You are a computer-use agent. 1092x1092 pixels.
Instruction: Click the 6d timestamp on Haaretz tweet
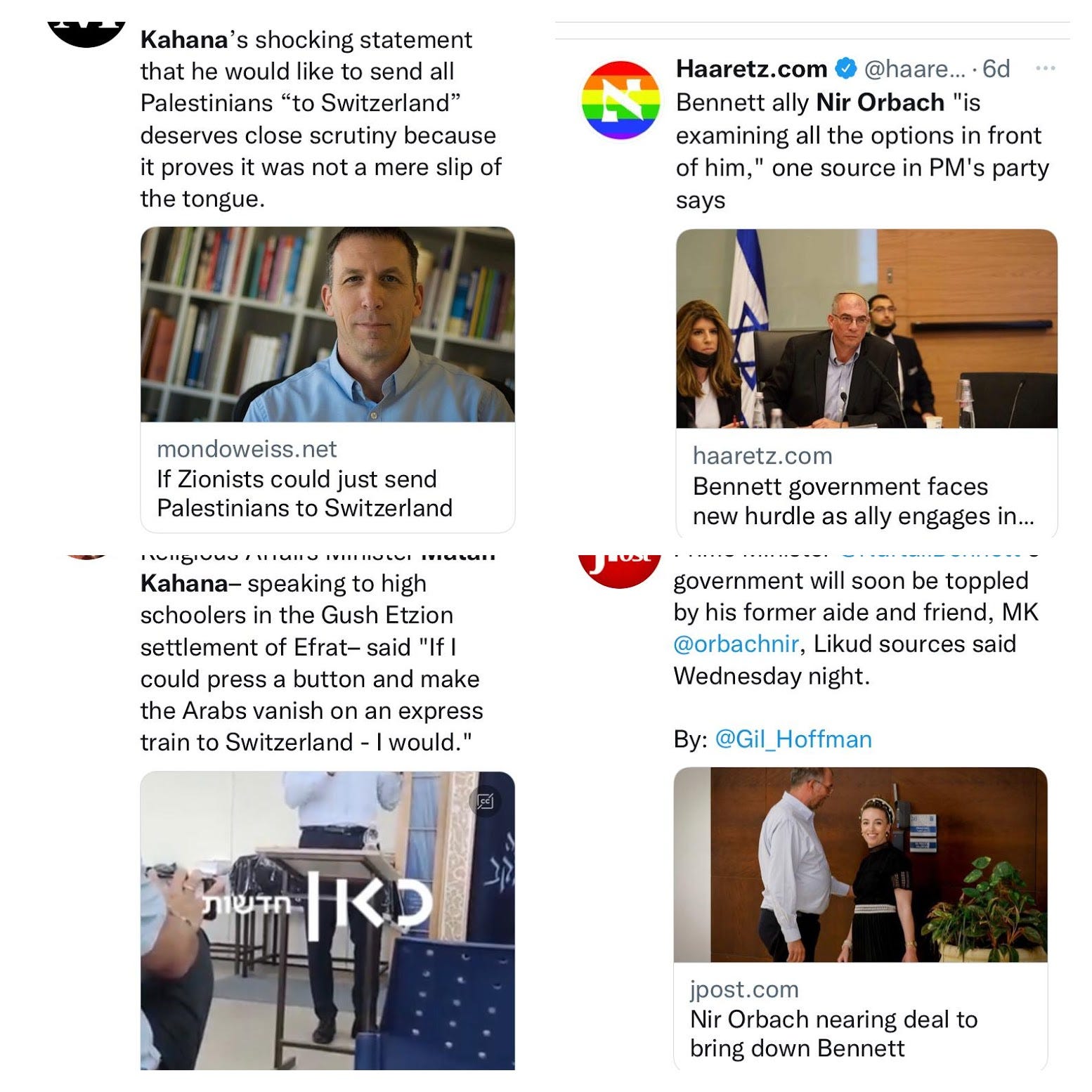click(996, 69)
